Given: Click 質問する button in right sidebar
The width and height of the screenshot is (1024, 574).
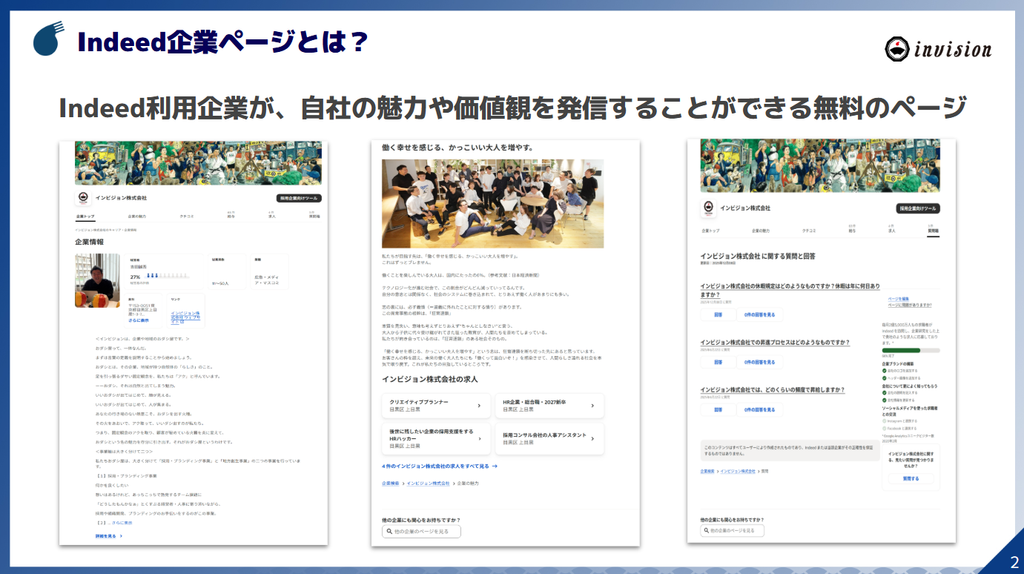Looking at the screenshot, I should coord(911,479).
